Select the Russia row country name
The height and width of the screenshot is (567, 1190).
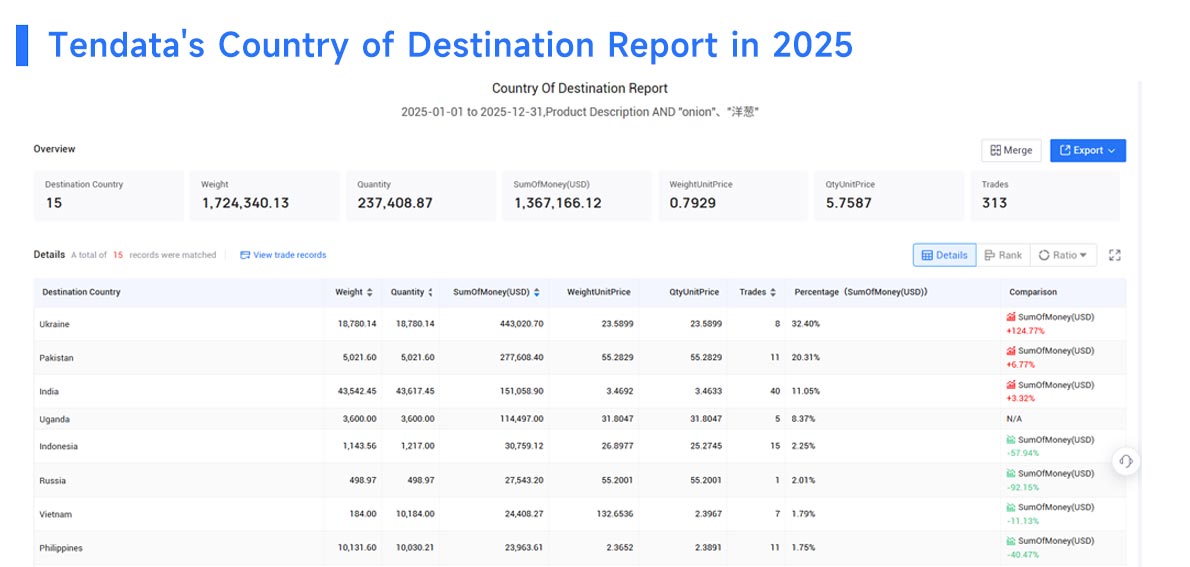coord(52,480)
